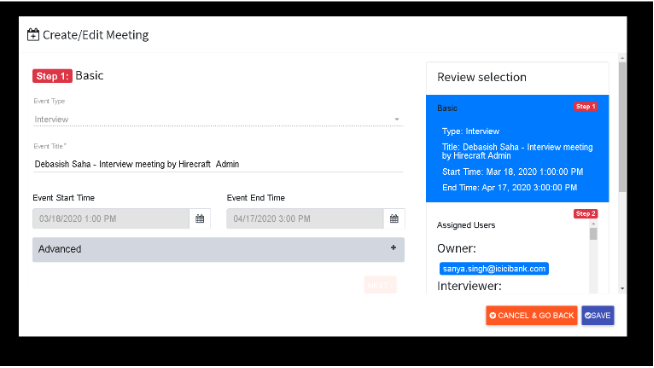Screen dimensions: 654x368
Task: Click the Assigned Users panel scrollbar thumb
Action: pyautogui.click(x=594, y=234)
